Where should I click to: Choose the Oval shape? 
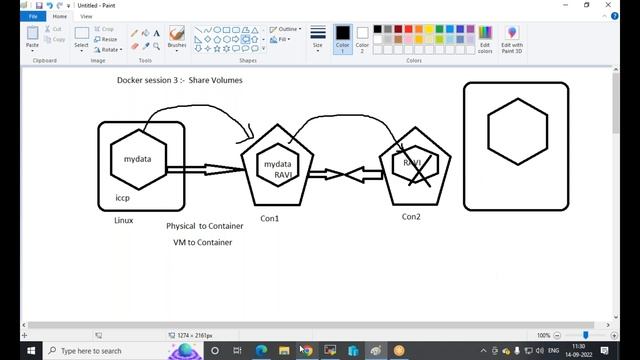click(217, 30)
